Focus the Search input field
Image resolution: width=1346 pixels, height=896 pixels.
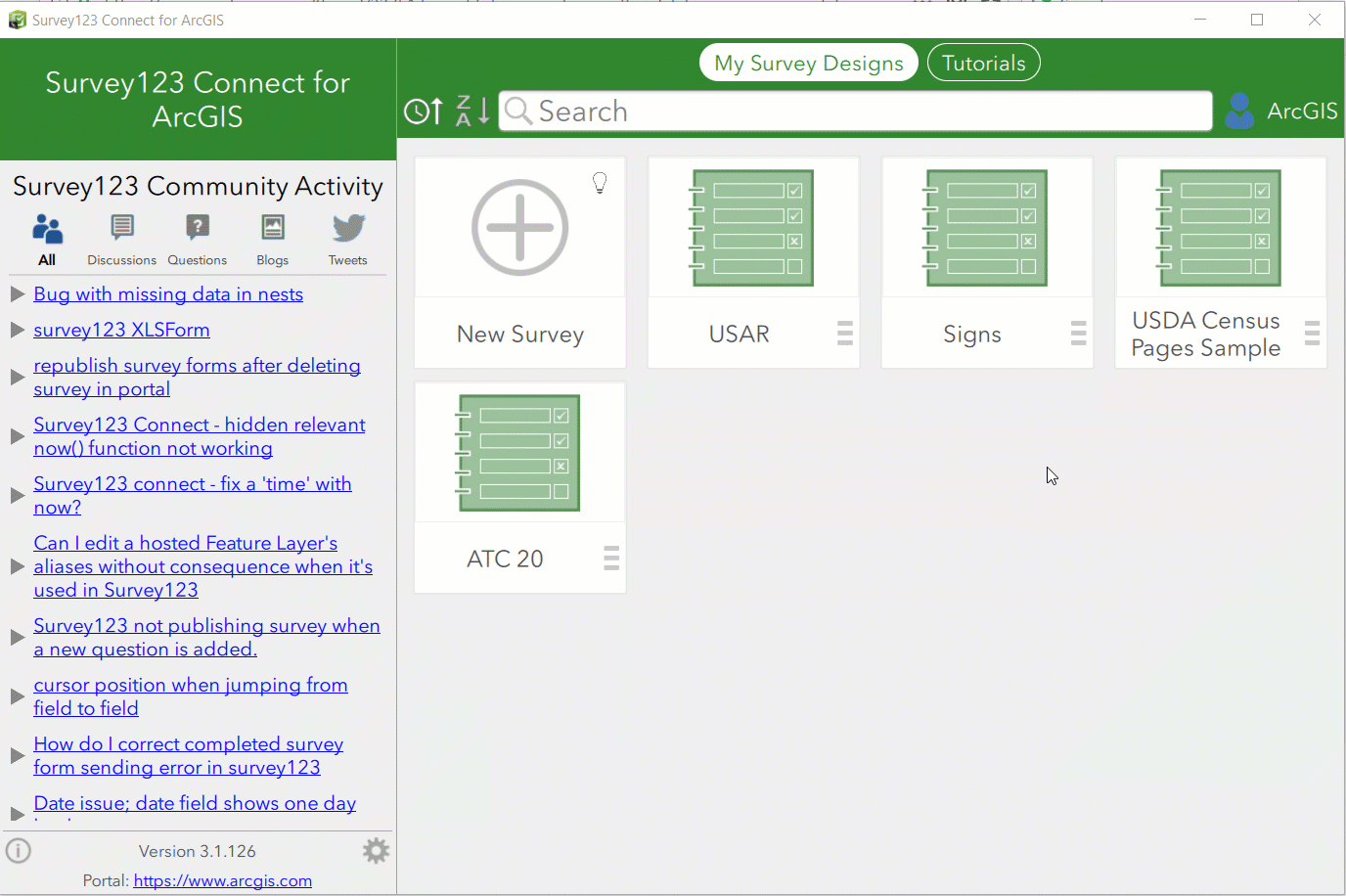click(856, 111)
